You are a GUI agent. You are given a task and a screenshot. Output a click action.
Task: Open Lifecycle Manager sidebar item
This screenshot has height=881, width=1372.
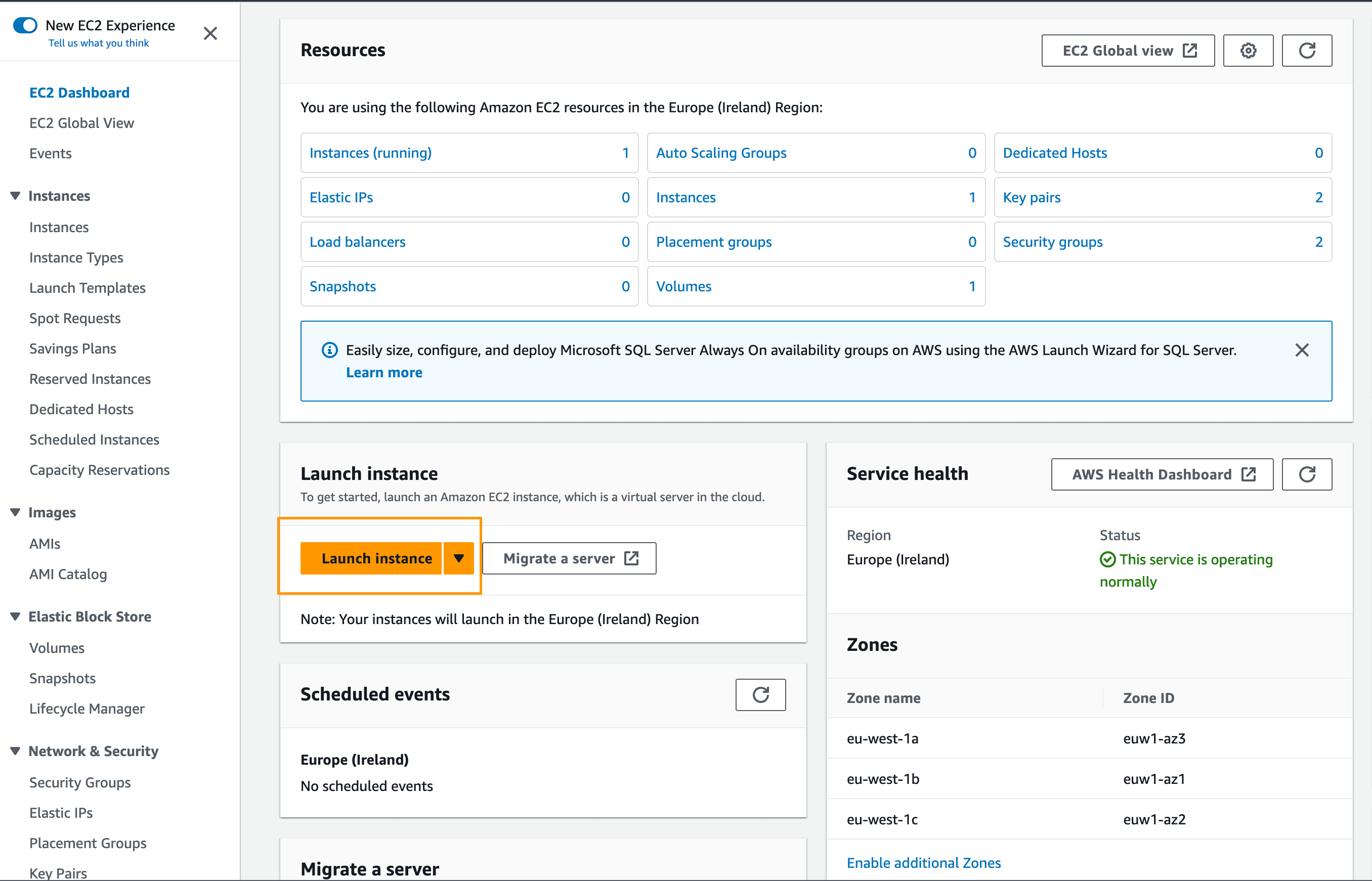pyautogui.click(x=87, y=708)
